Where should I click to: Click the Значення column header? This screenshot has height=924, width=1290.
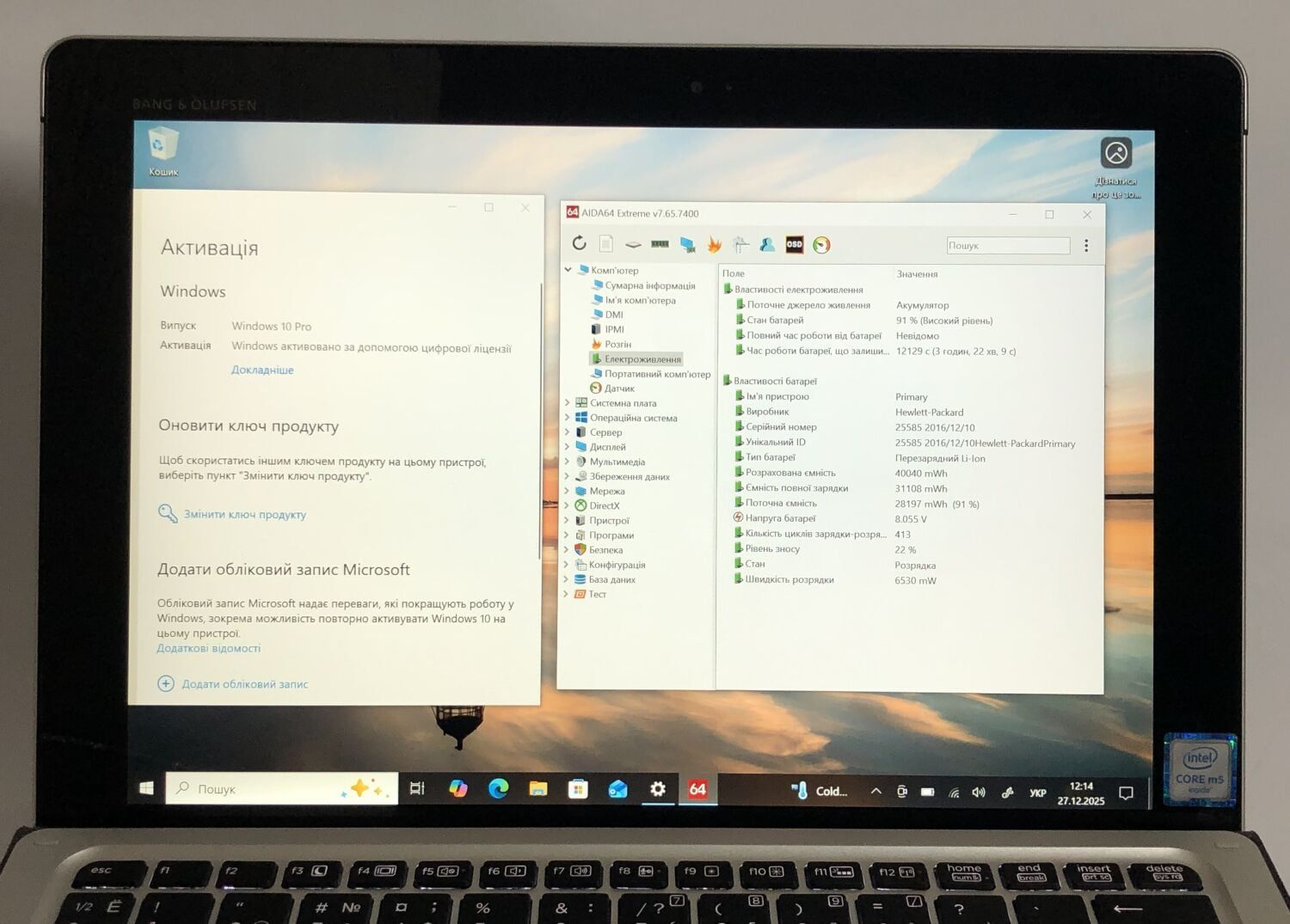coord(917,274)
